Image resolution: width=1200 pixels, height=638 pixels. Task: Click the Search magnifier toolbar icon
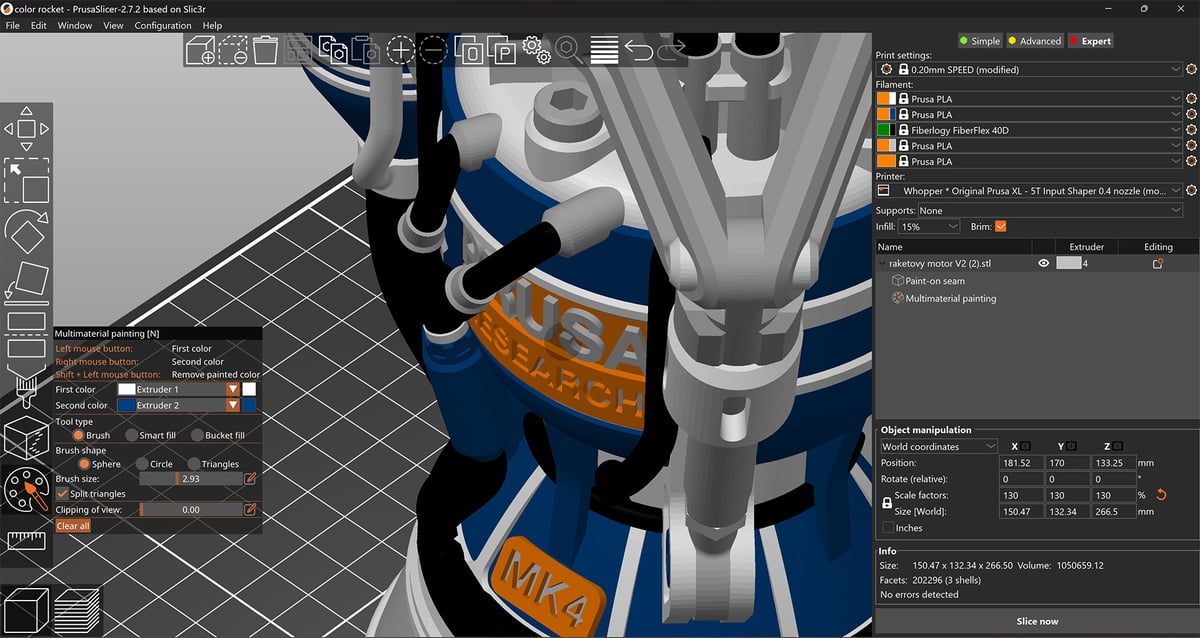pyautogui.click(x=569, y=49)
